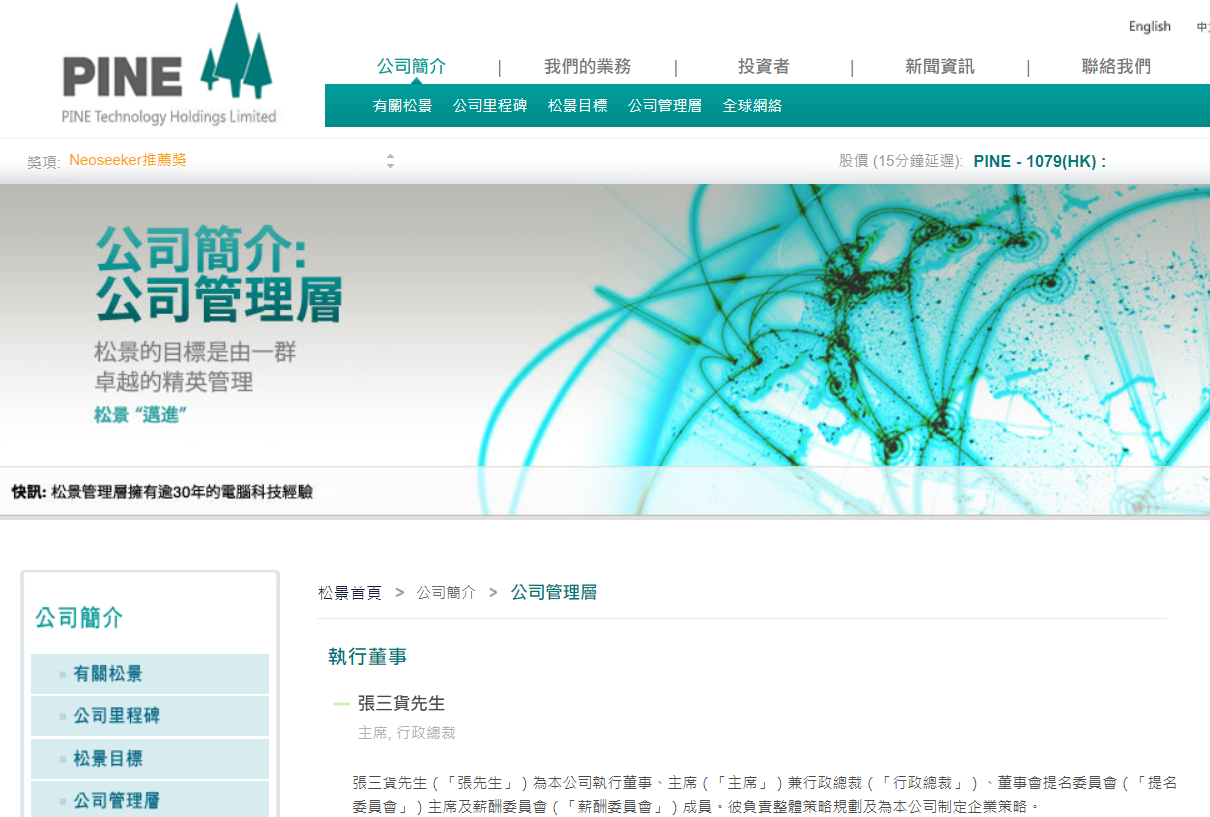
Task: Click 公司簡介 in the breadcrumb trail
Action: point(446,593)
